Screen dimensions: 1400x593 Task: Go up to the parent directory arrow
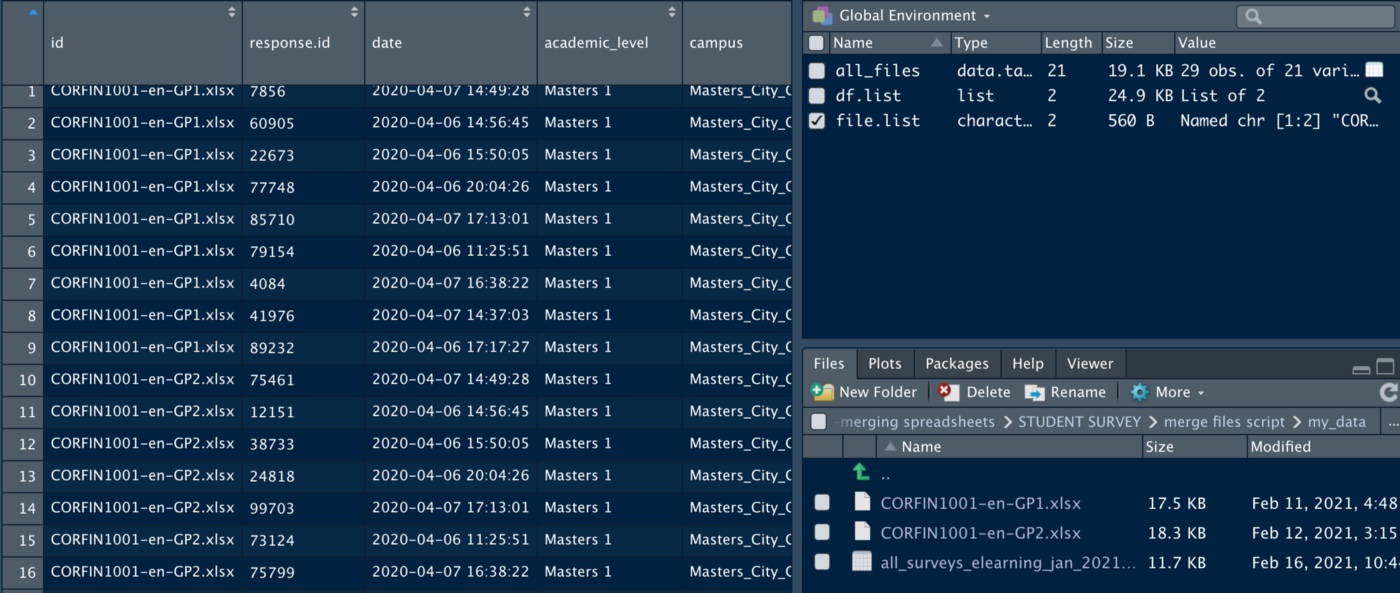click(861, 472)
